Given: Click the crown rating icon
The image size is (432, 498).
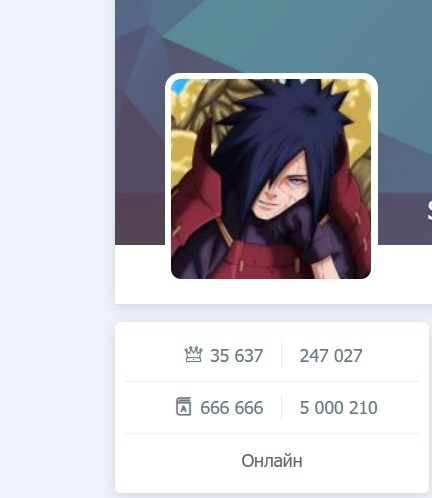Looking at the screenshot, I should tap(193, 354).
